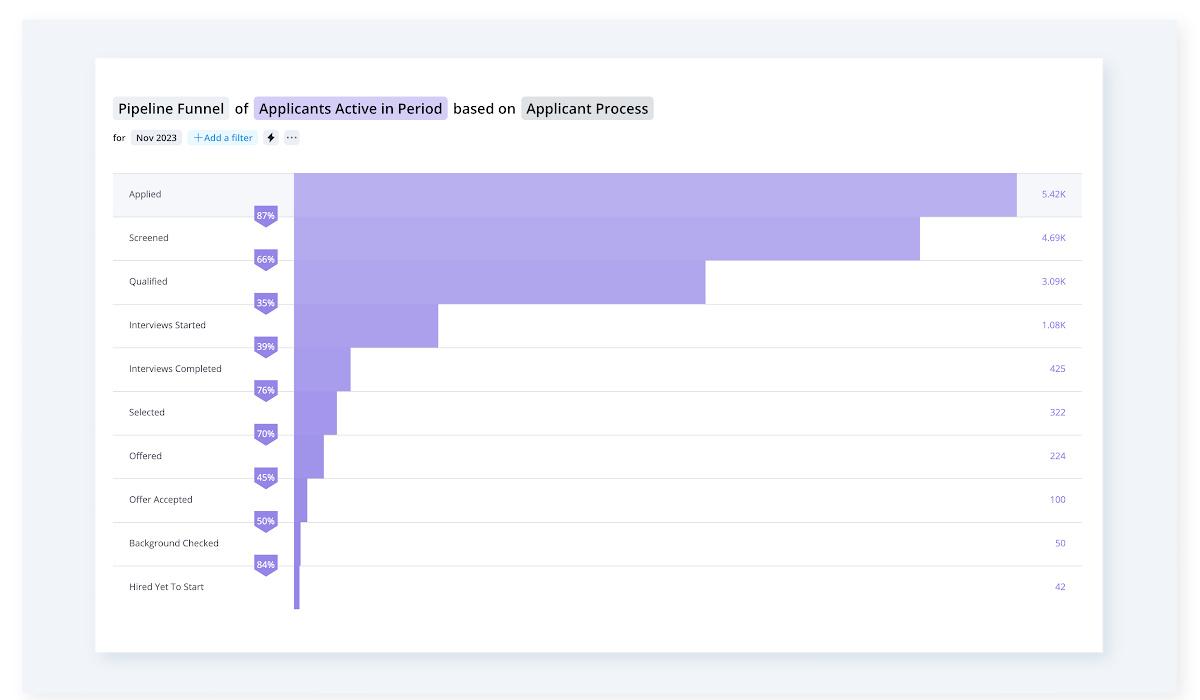1200x700 pixels.
Task: Click the 39% conversion badge
Action: tap(266, 347)
